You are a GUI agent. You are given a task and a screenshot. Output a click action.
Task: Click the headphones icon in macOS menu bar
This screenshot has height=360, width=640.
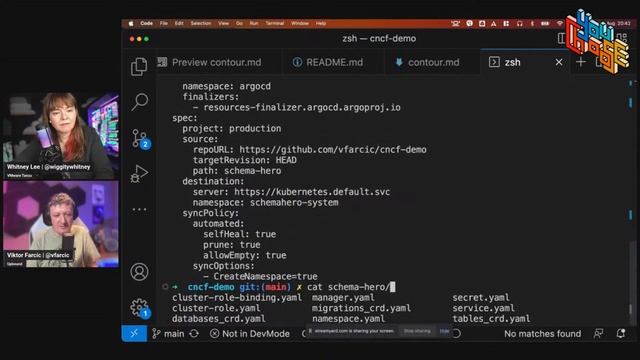point(519,24)
